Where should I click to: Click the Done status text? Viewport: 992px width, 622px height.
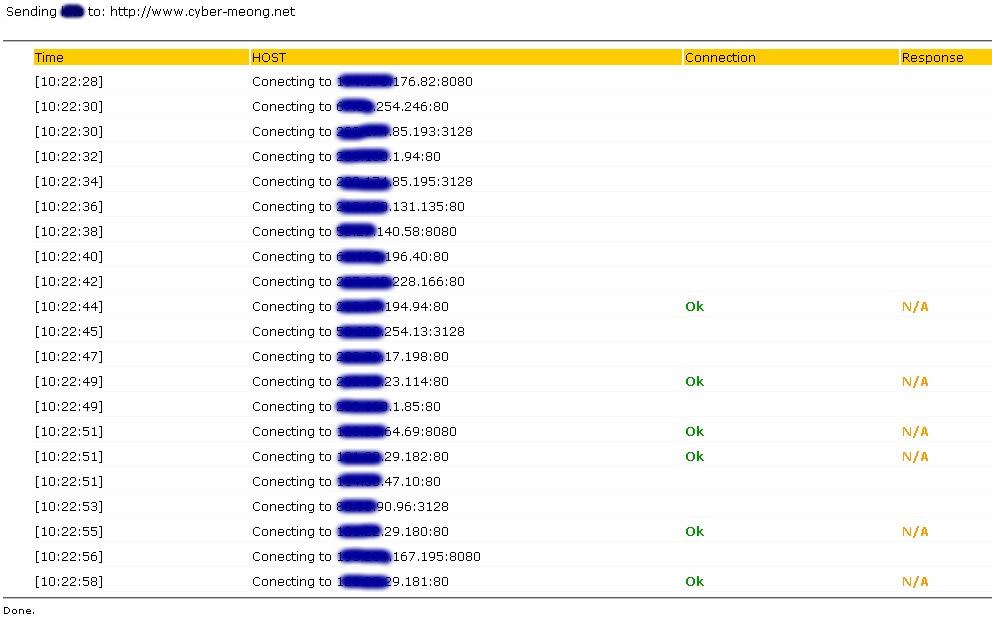point(19,611)
